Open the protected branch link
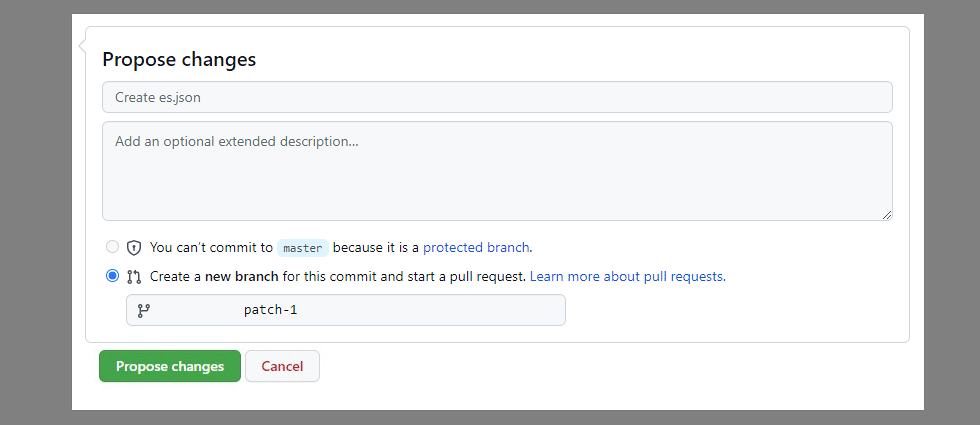980x425 pixels. click(476, 247)
